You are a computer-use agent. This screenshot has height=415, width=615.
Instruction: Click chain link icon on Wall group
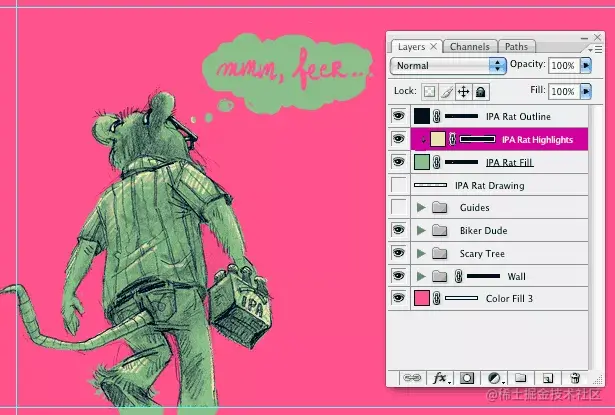tap(458, 276)
